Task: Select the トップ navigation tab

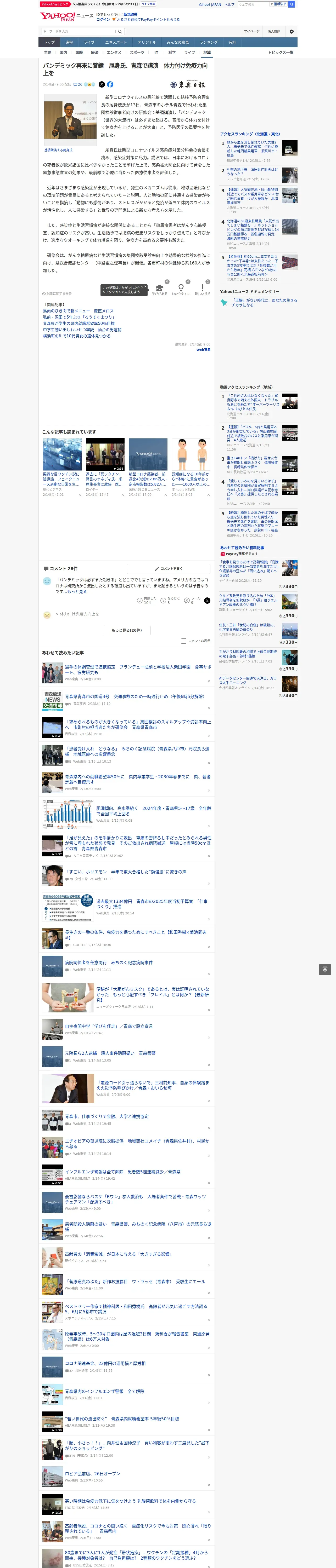Action: coord(49,43)
